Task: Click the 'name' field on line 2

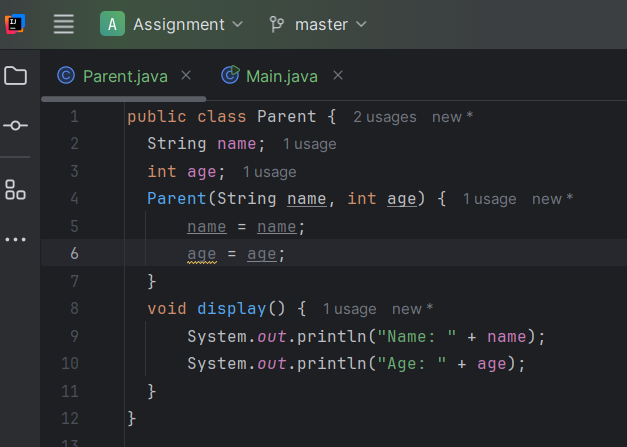Action: (x=236, y=144)
